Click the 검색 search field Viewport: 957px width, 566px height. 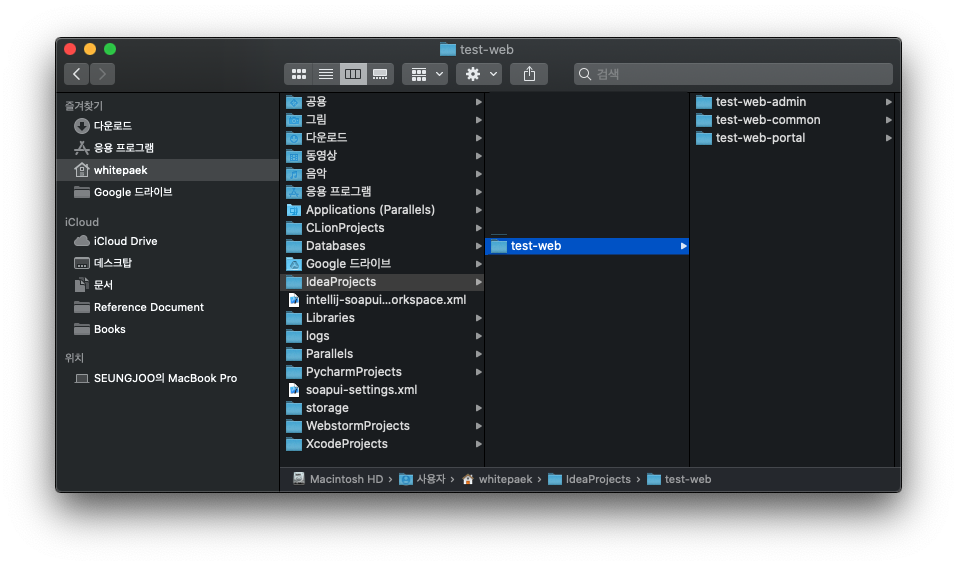coord(733,74)
